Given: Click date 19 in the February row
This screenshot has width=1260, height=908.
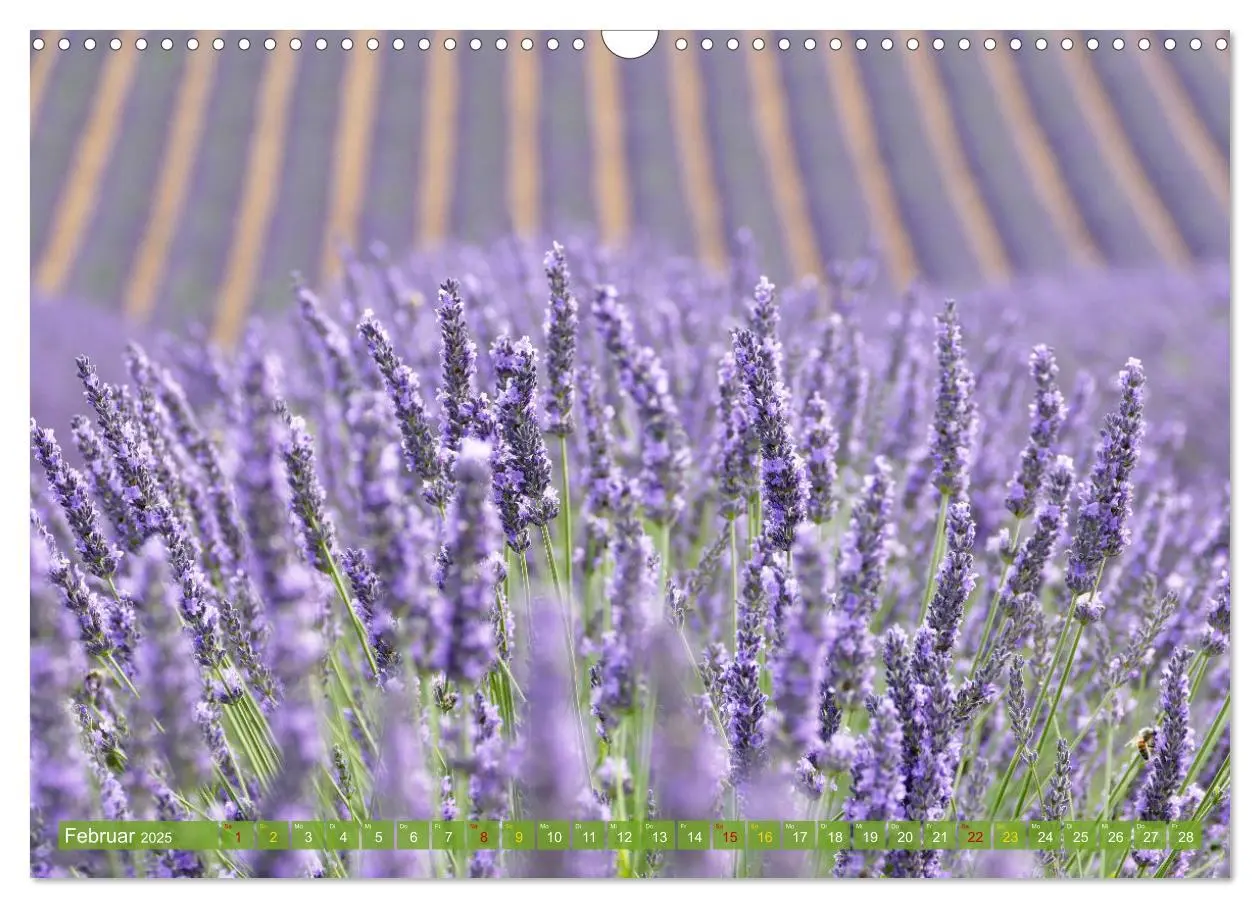Looking at the screenshot, I should click(868, 836).
